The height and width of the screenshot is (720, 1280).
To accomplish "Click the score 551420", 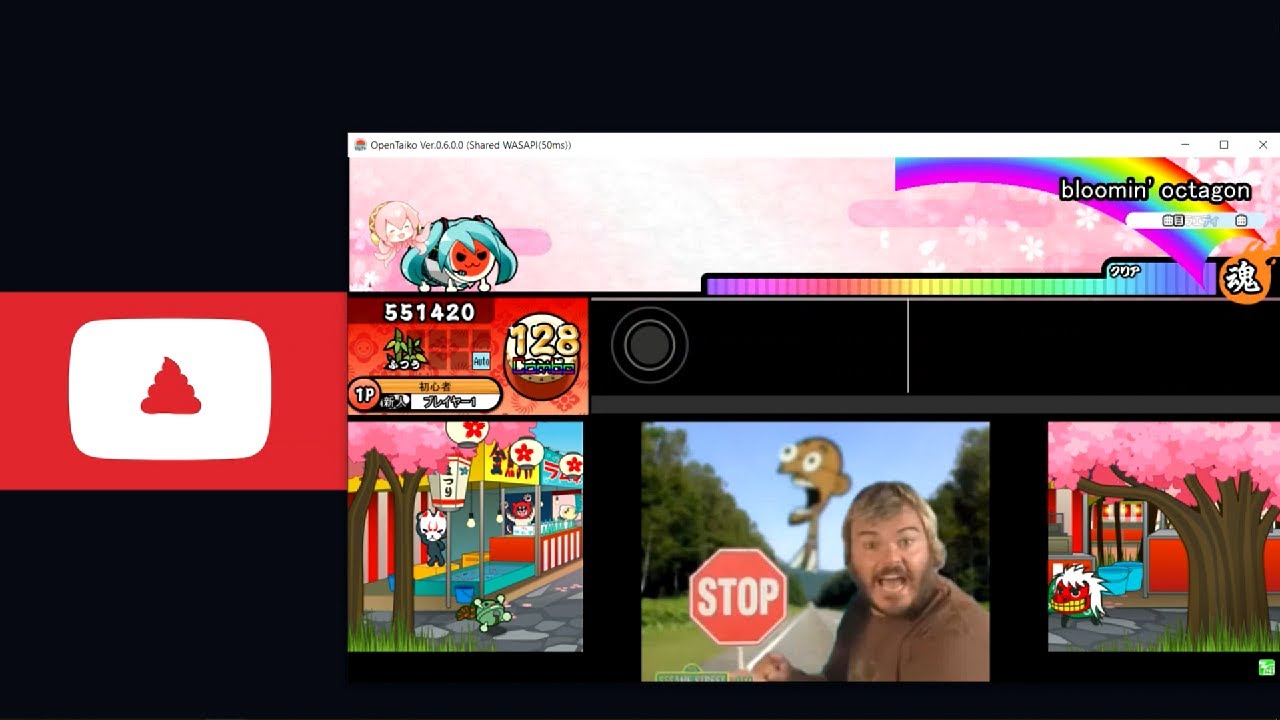I will tap(429, 312).
